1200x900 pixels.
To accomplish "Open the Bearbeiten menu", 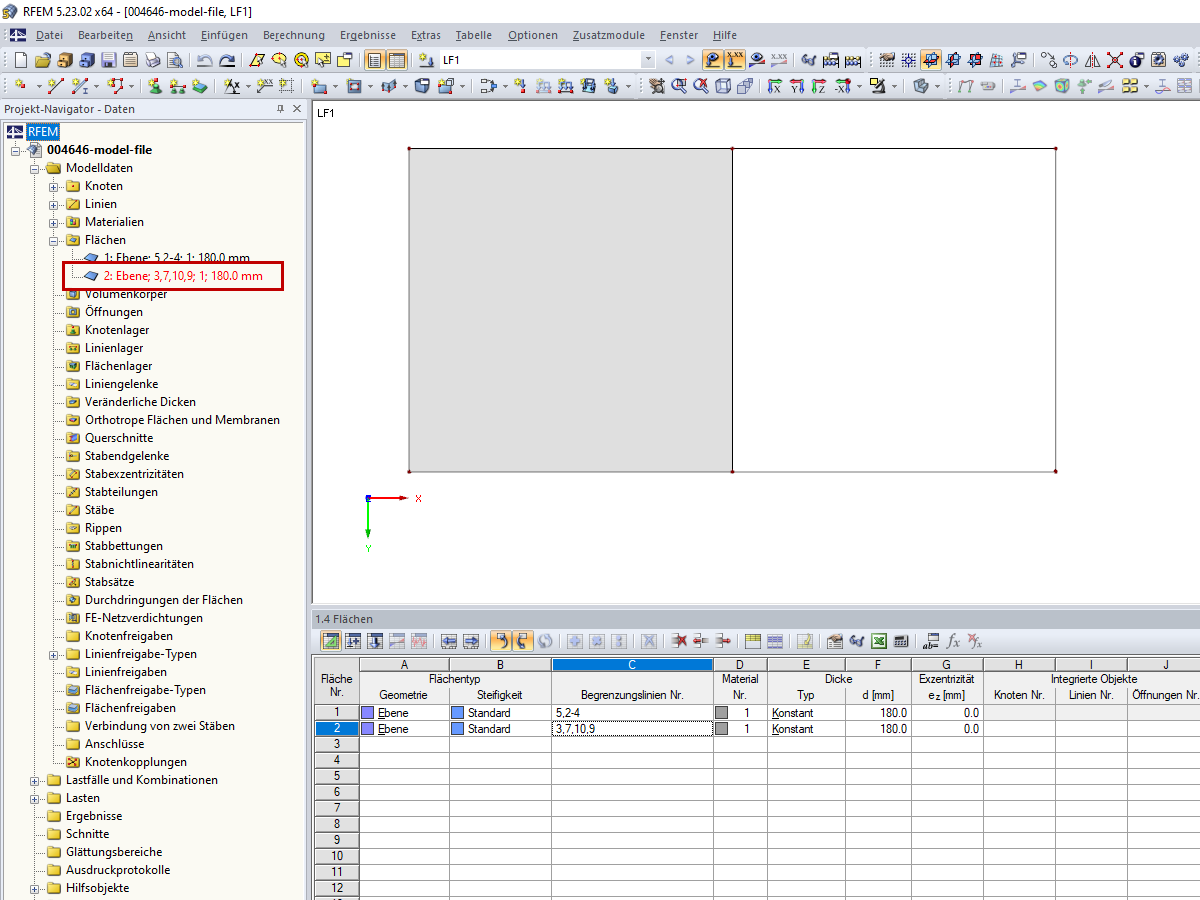I will [105, 35].
